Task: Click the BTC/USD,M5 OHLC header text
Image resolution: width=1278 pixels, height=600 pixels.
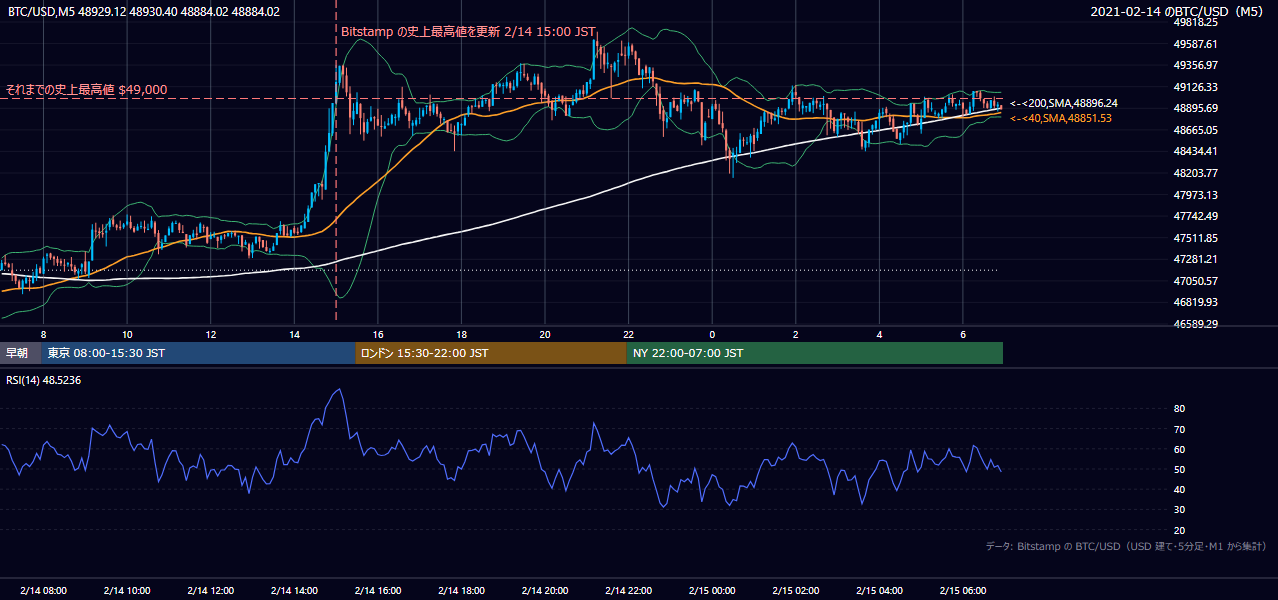Action: point(144,12)
